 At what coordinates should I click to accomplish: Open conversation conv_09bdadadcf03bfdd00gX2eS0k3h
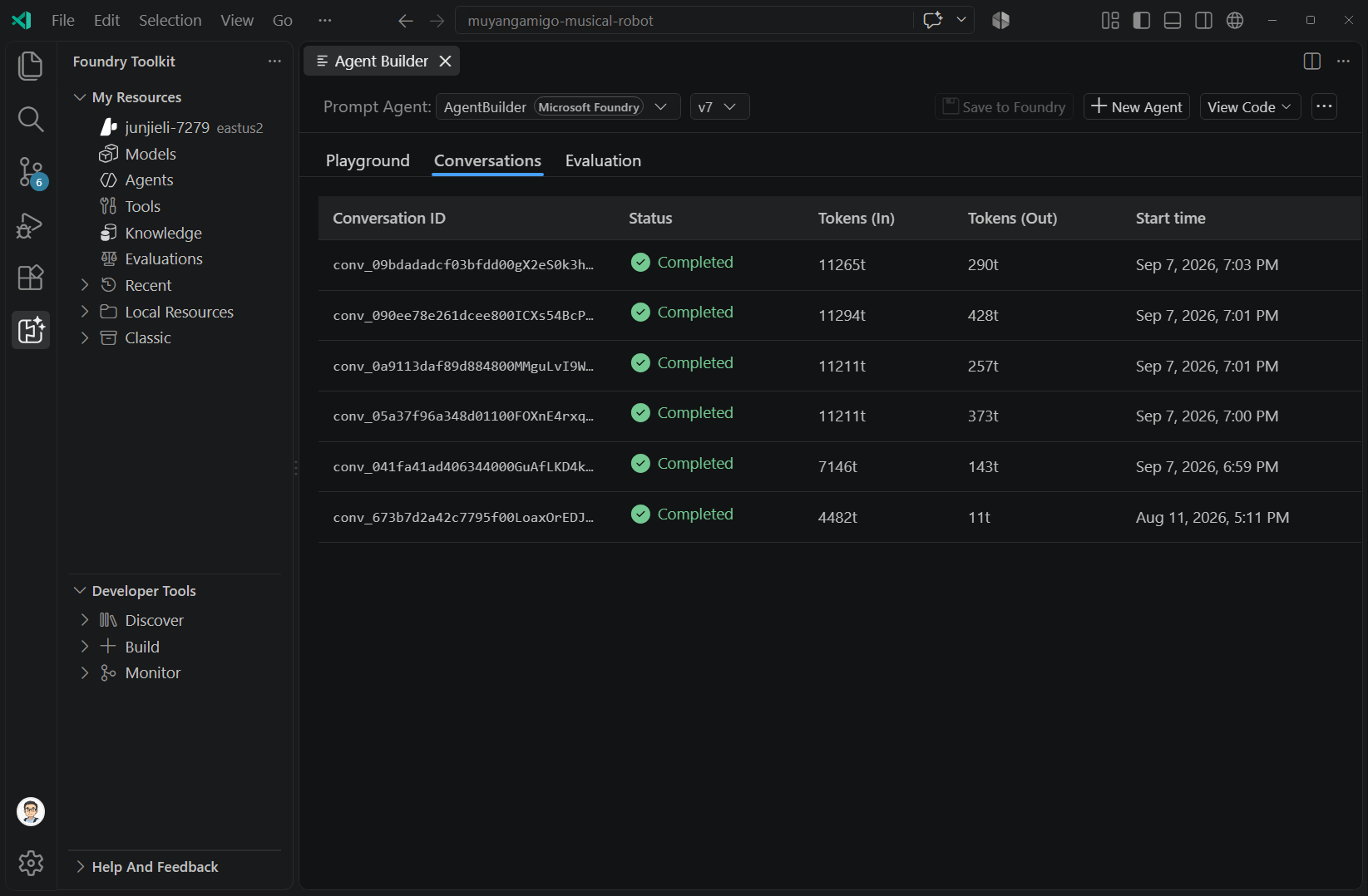[839, 265]
